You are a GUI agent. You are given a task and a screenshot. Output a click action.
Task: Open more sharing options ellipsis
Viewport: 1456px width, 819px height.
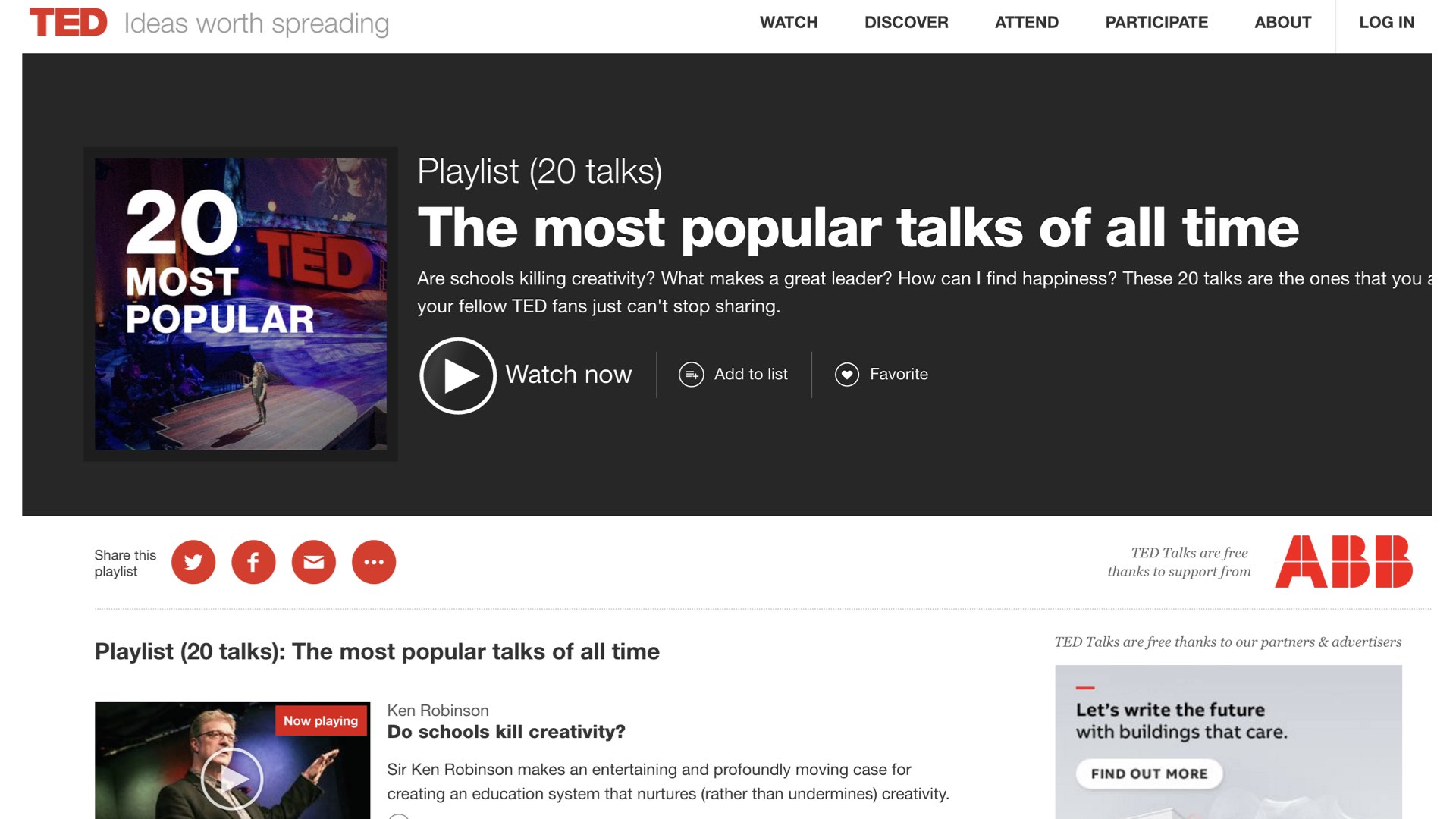click(x=374, y=562)
